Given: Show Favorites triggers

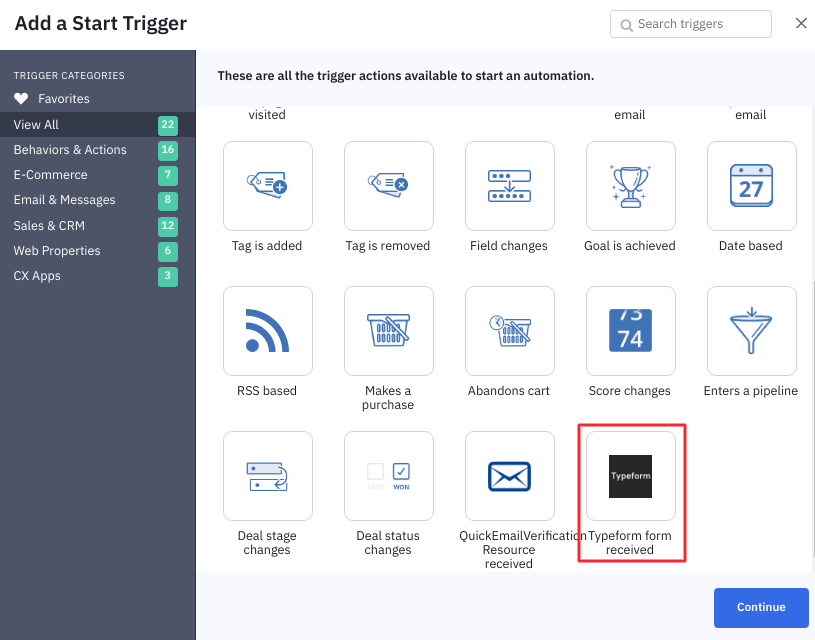Looking at the screenshot, I should [63, 99].
